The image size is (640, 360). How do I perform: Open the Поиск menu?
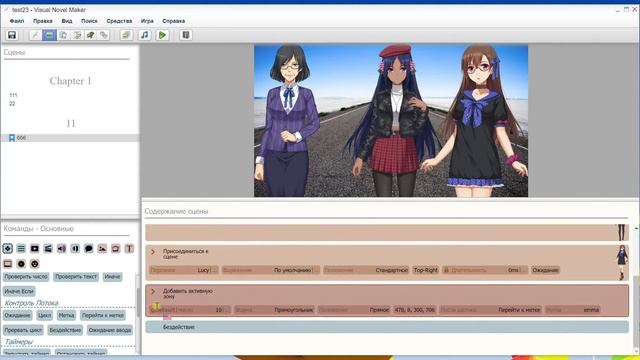[x=89, y=21]
